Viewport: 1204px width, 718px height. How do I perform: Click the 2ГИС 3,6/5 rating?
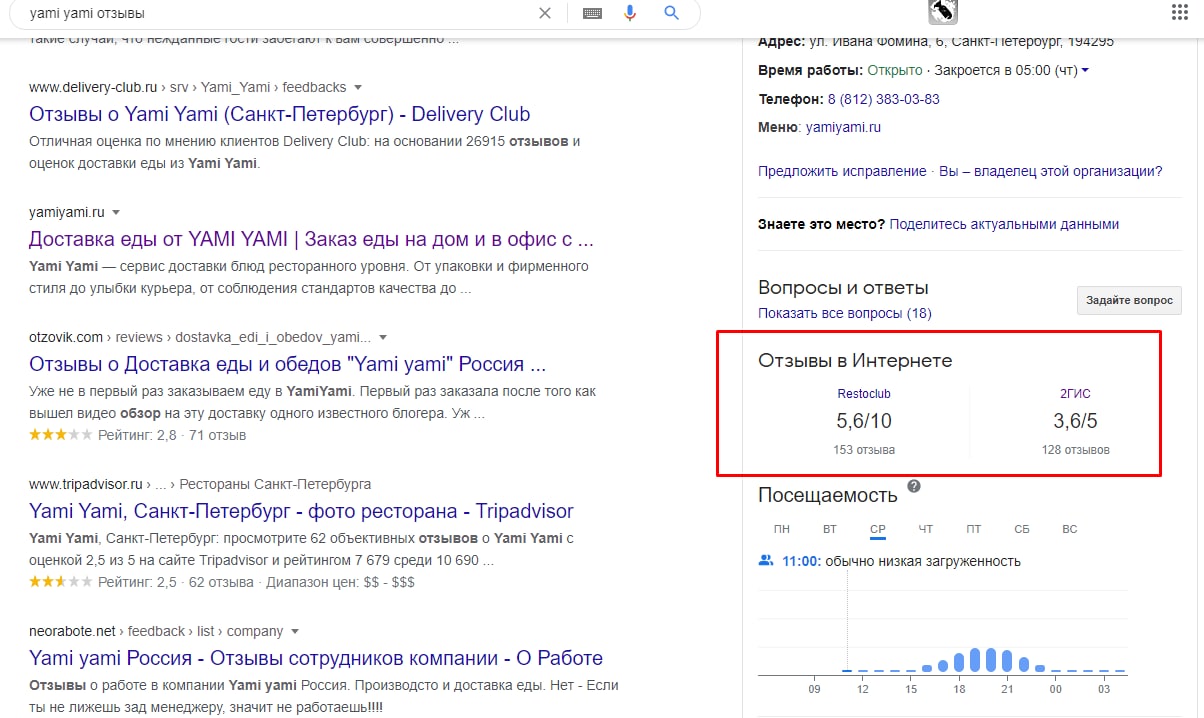(x=1075, y=421)
